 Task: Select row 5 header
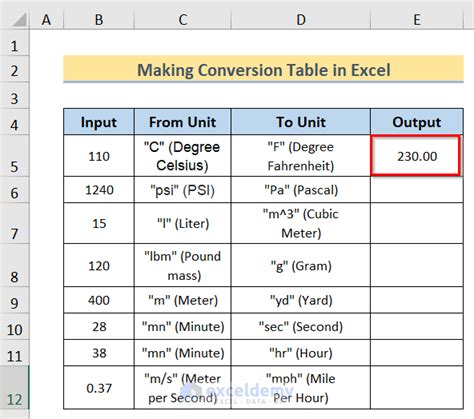14,156
